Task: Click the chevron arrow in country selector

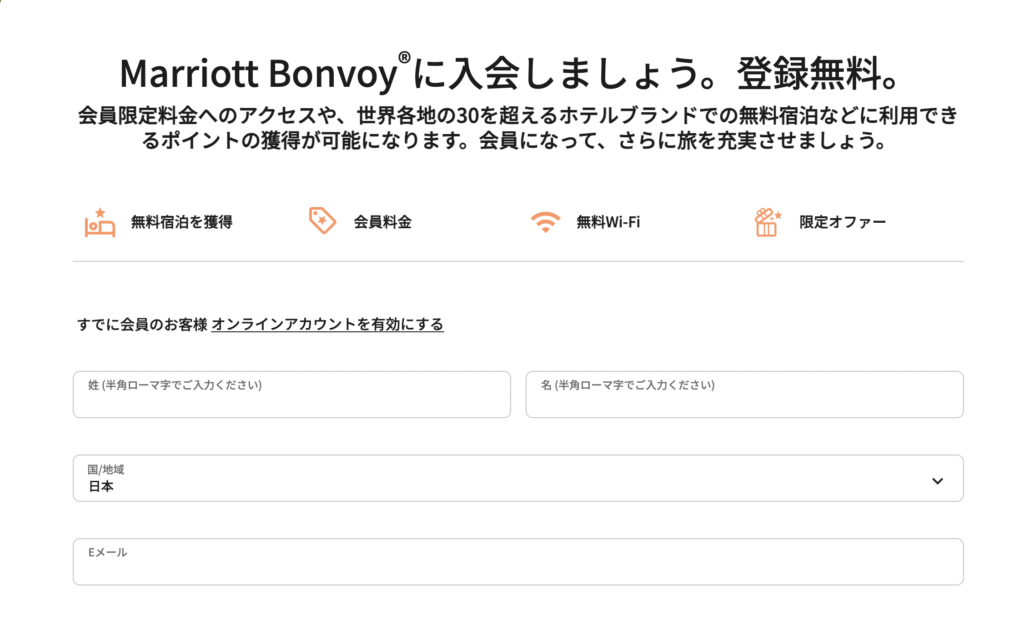Action: (938, 481)
